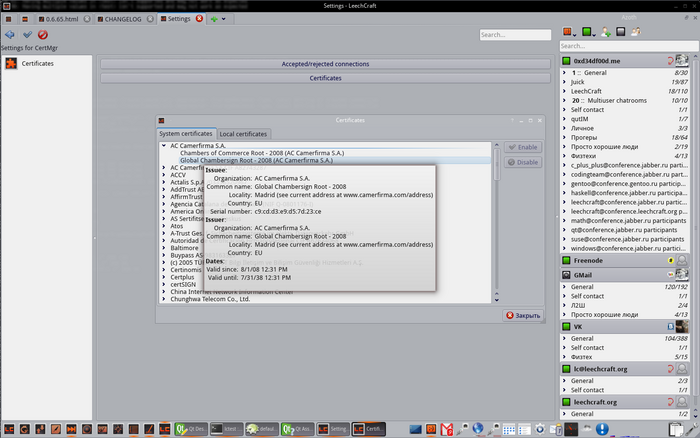
Task: Click the red cancel settings icon
Action: coord(44,34)
